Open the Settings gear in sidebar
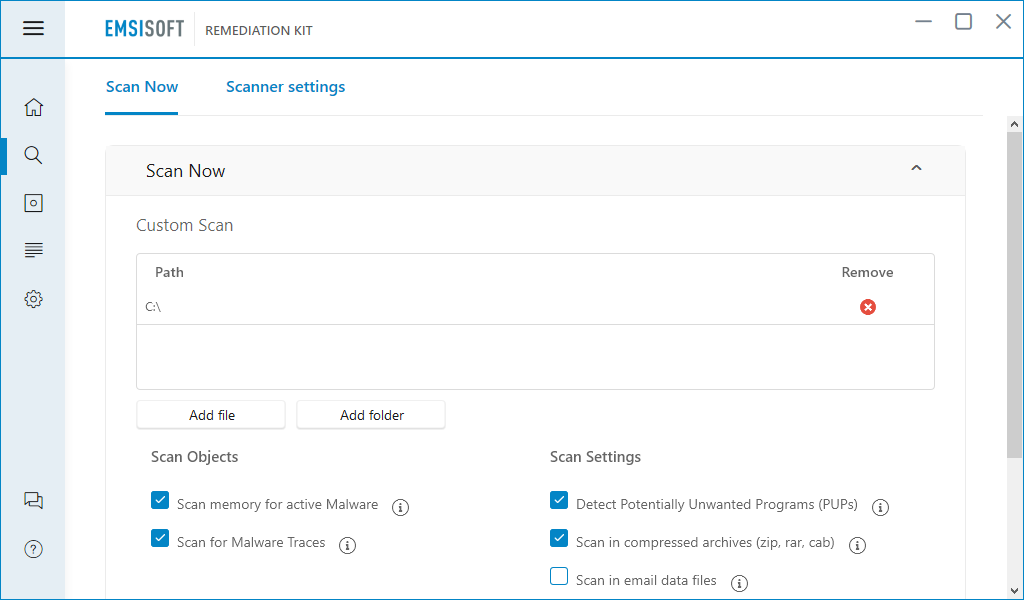Image resolution: width=1024 pixels, height=600 pixels. [33, 299]
